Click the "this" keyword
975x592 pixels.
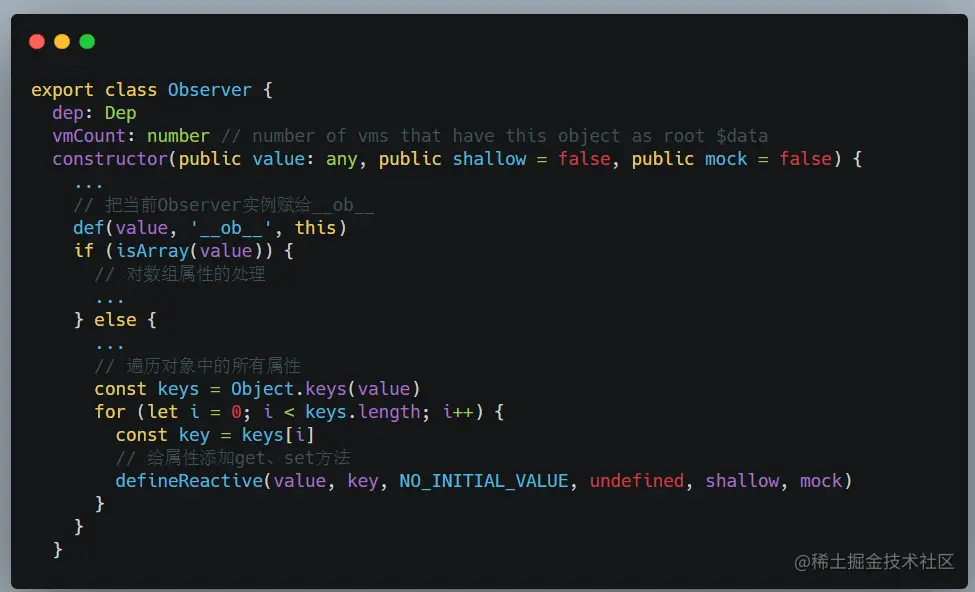pyautogui.click(x=315, y=228)
